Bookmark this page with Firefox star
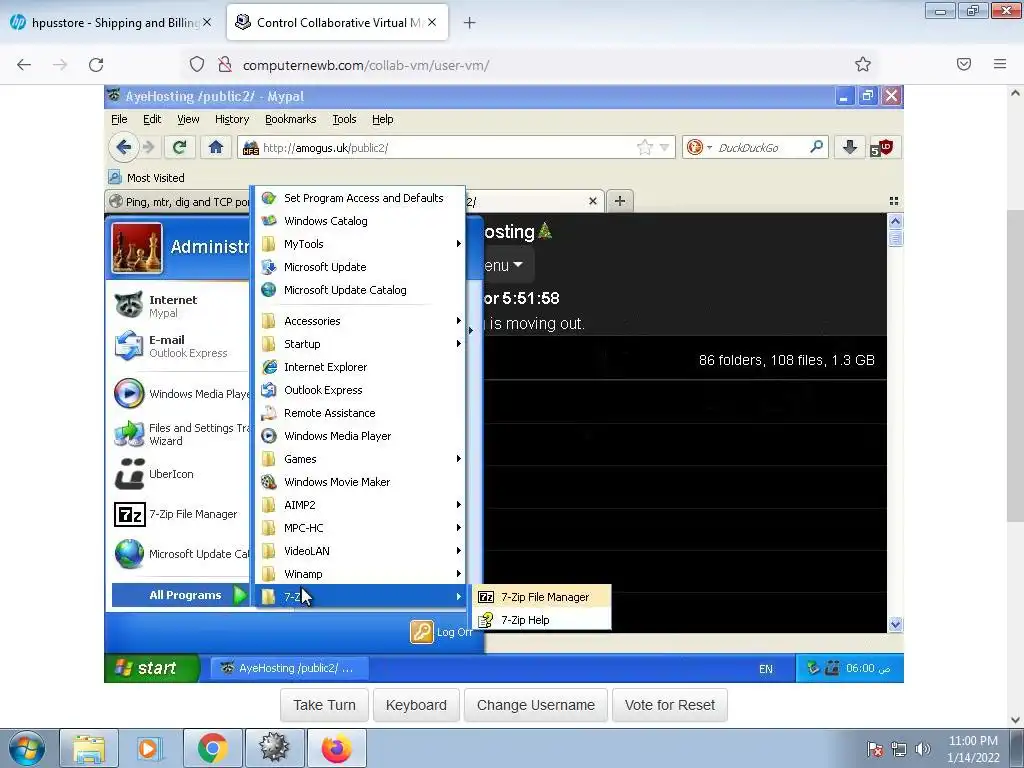This screenshot has width=1024, height=768. [863, 64]
